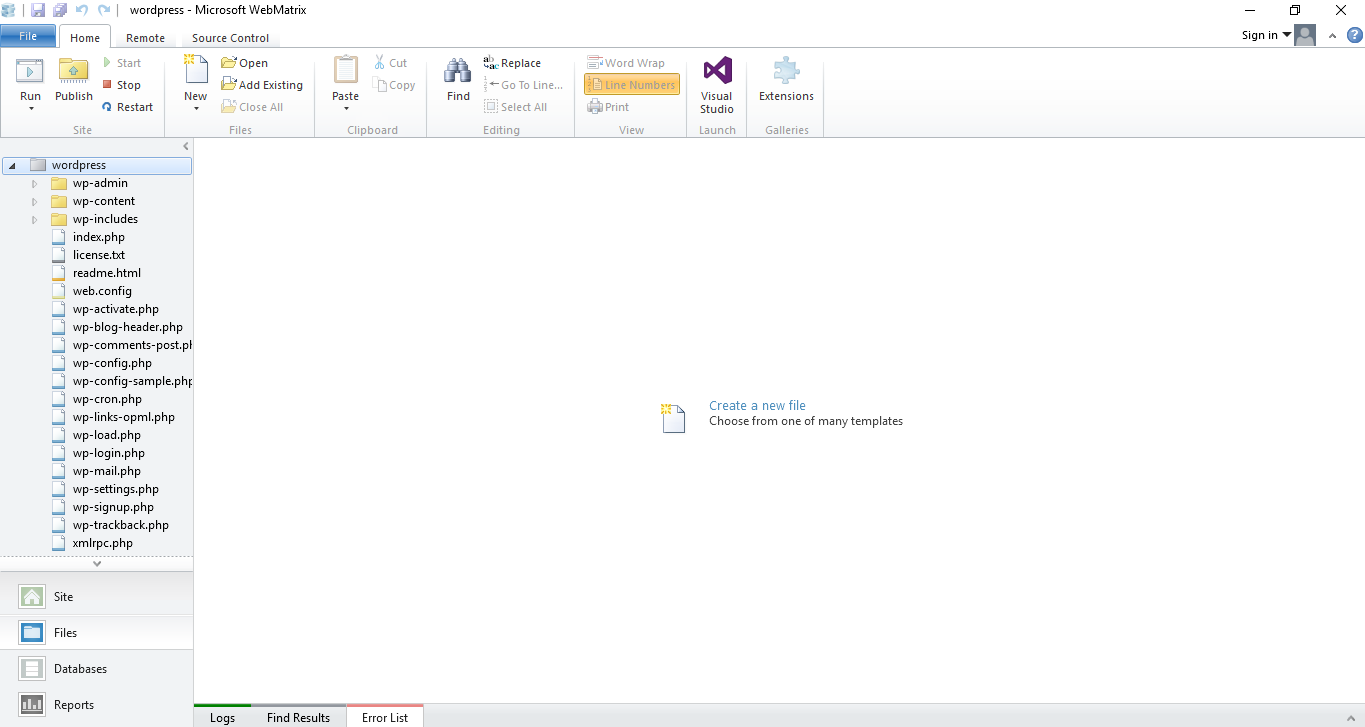
Task: Open the Reports workspace
Action: (97, 705)
